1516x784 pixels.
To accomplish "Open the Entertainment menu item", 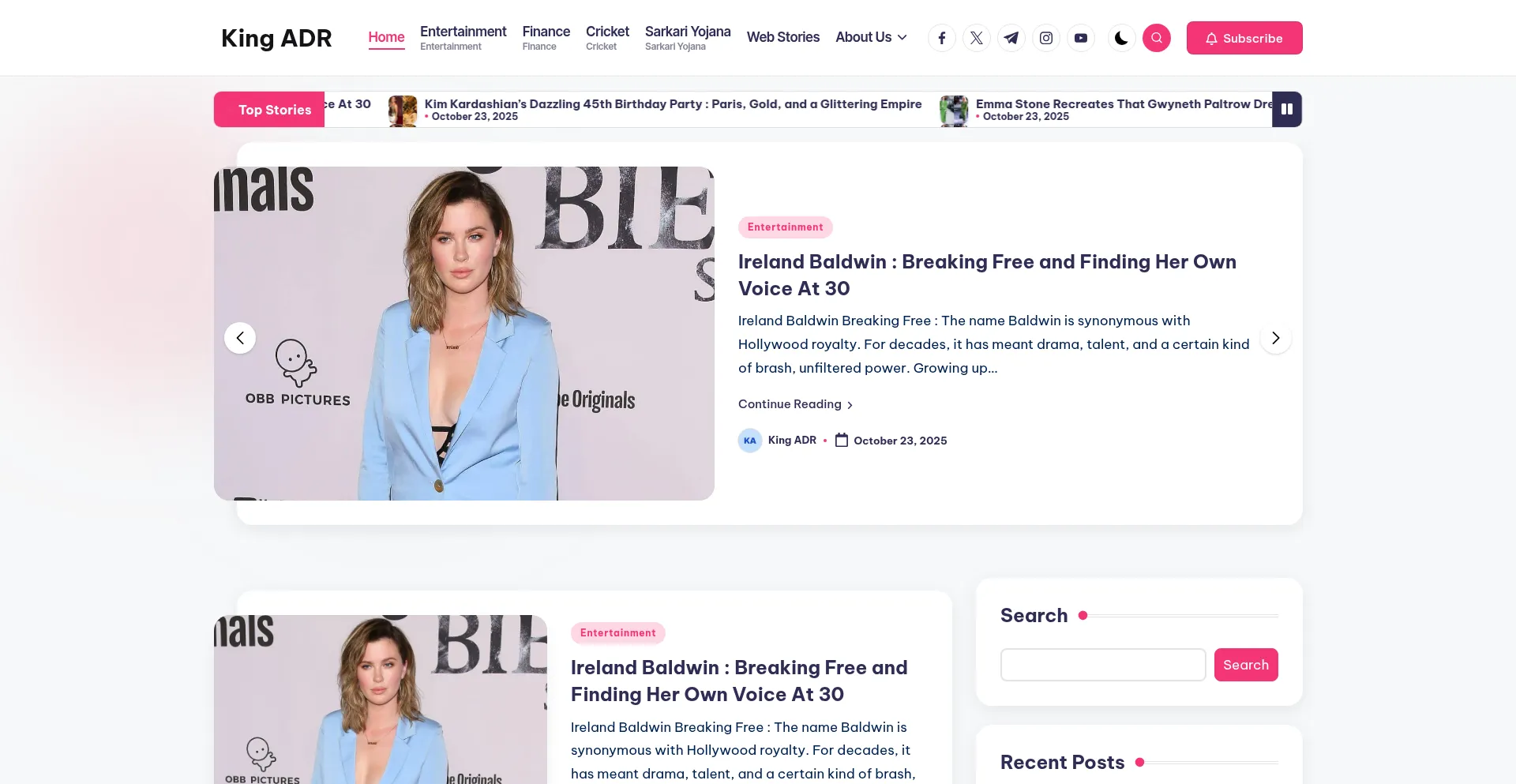I will [463, 37].
